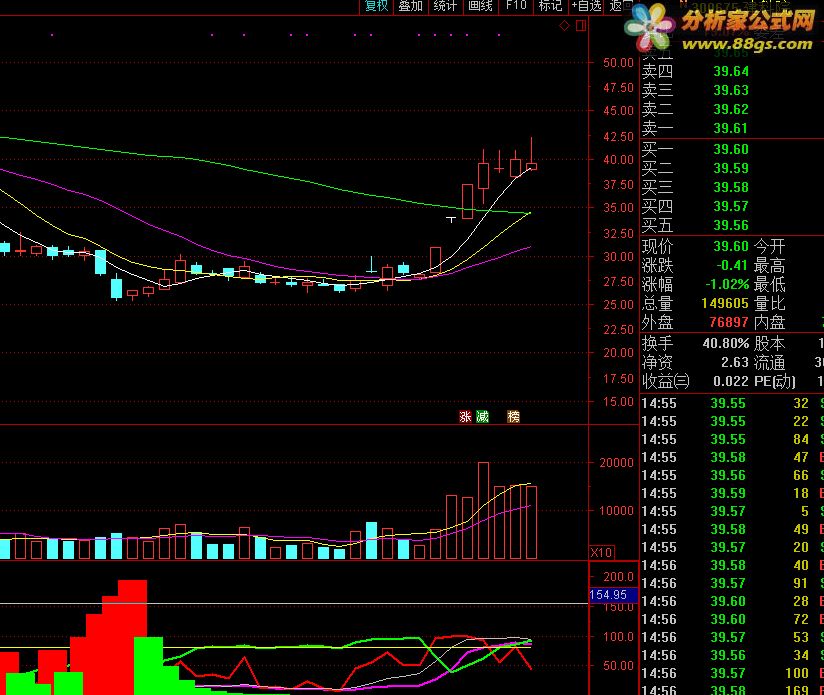824x695 pixels.
Task: Click the green 减 marker icon
Action: (482, 417)
